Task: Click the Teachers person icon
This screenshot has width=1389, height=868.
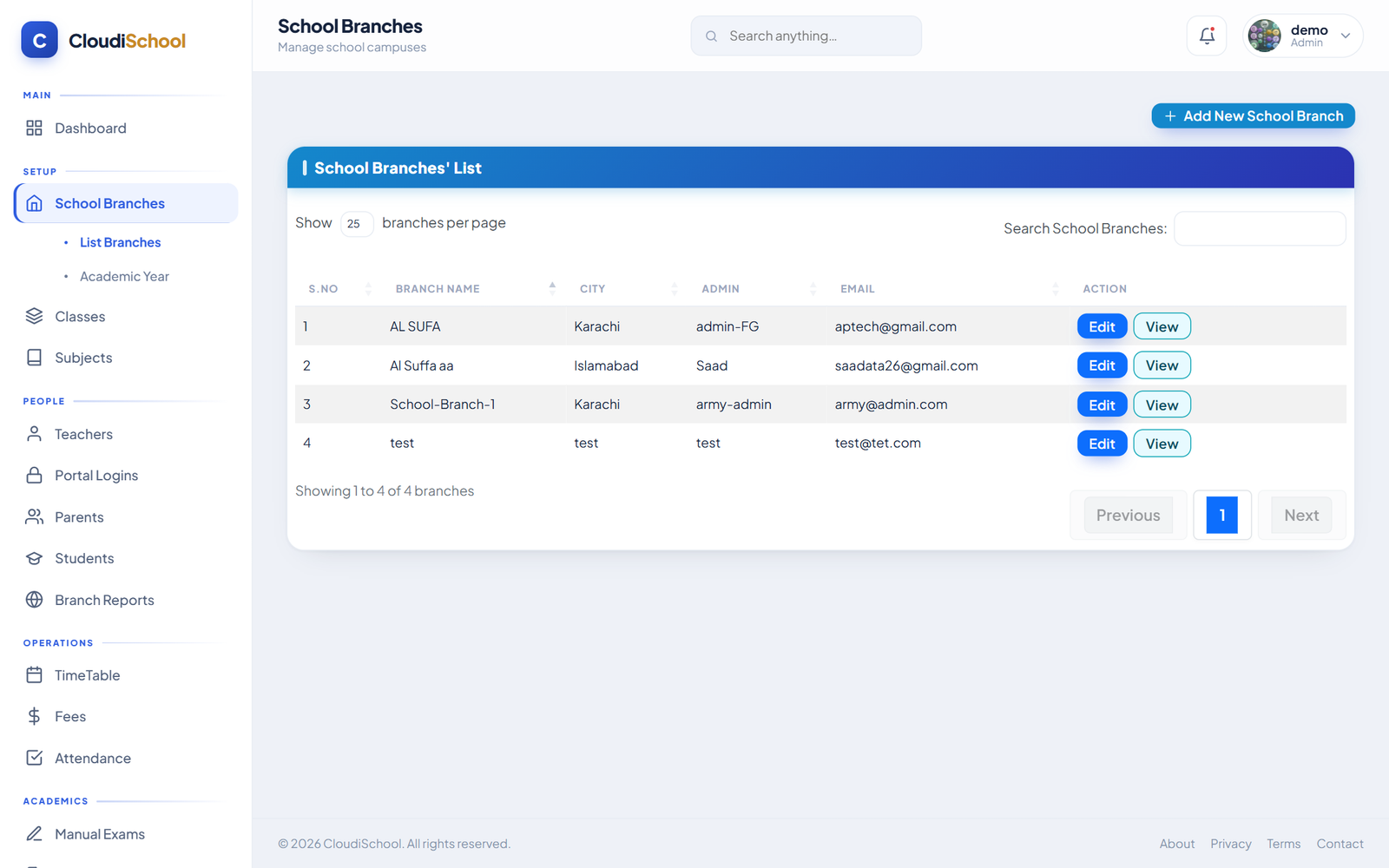Action: pos(34,434)
